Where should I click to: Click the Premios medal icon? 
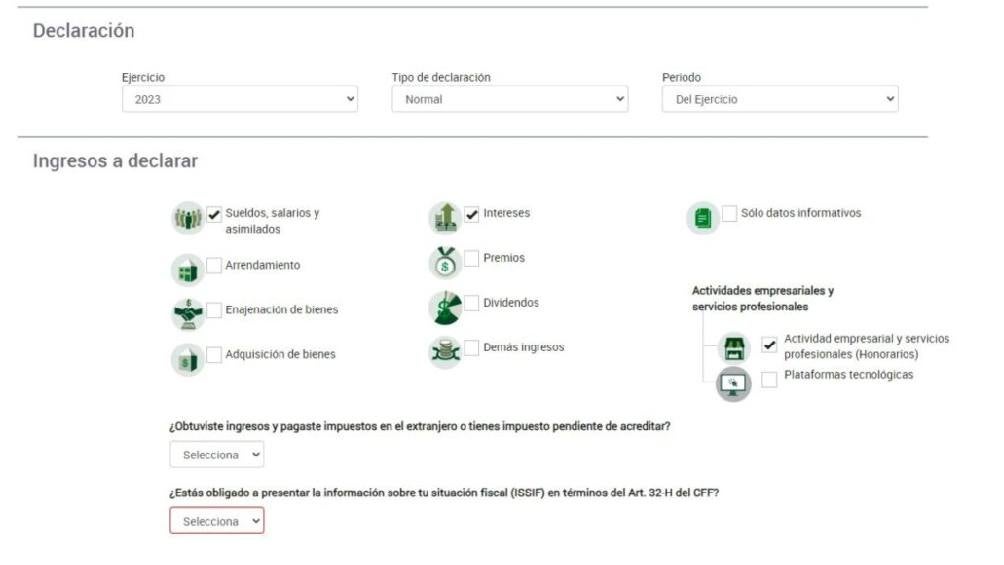(444, 262)
